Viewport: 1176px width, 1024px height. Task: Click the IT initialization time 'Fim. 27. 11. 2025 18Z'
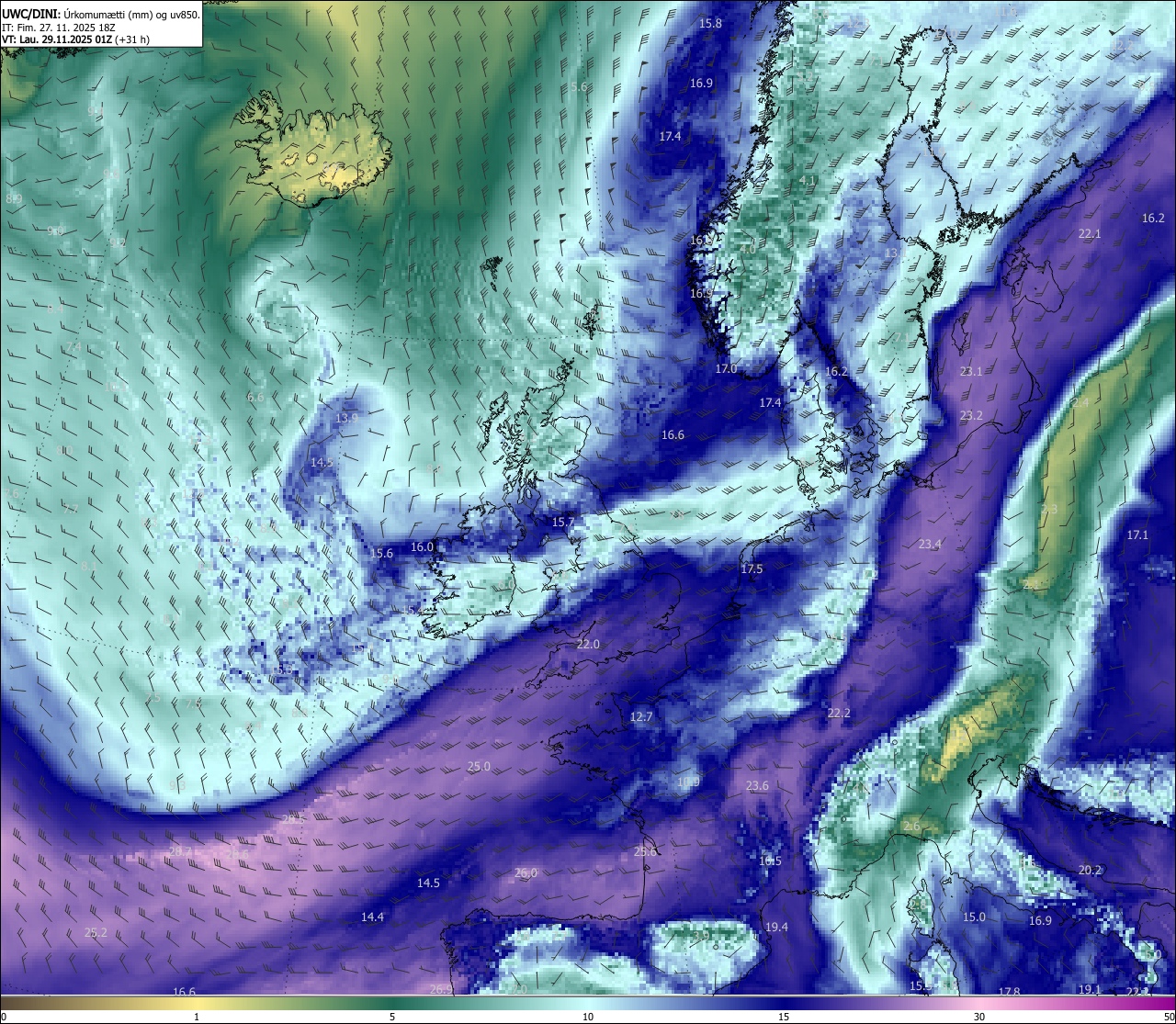coord(65,28)
